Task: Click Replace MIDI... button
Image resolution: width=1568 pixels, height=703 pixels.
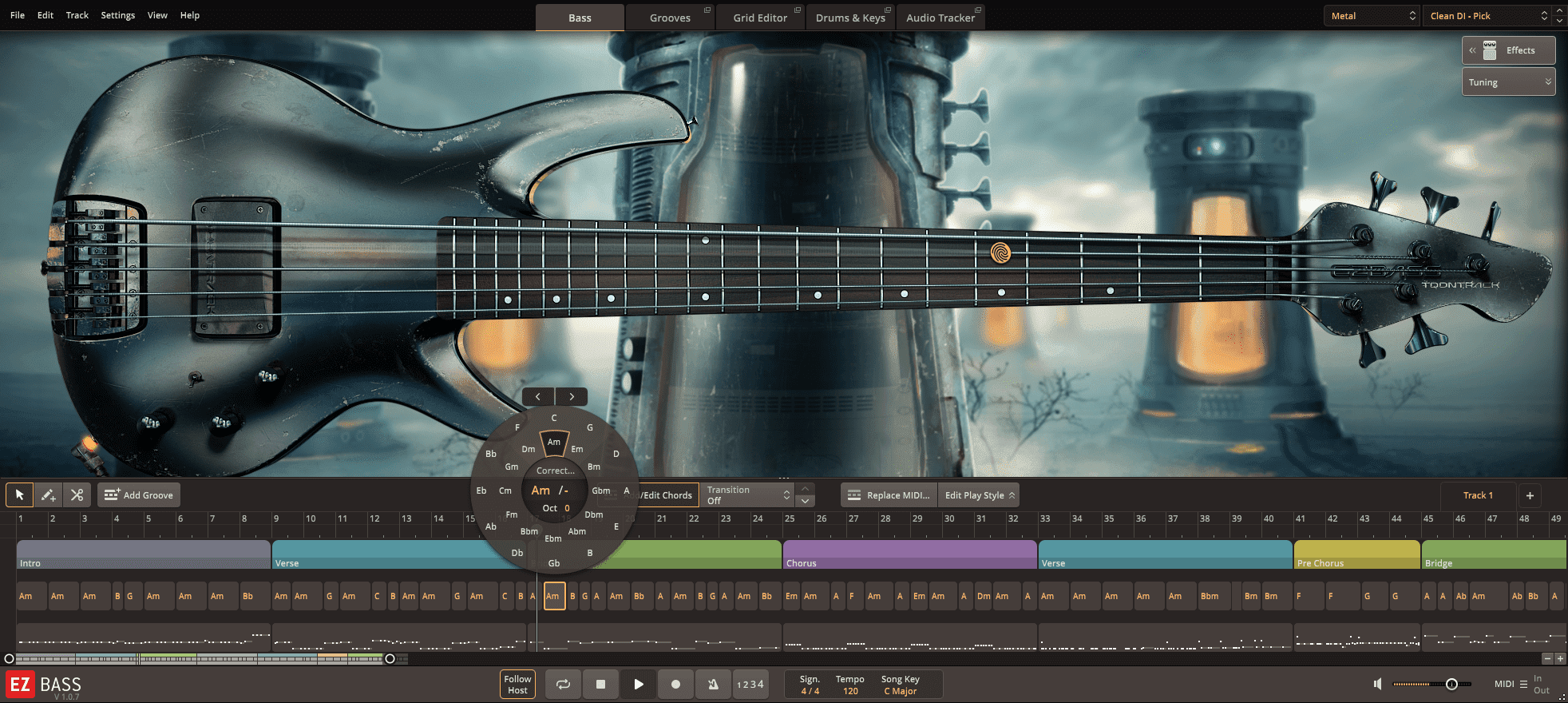Action: (889, 495)
